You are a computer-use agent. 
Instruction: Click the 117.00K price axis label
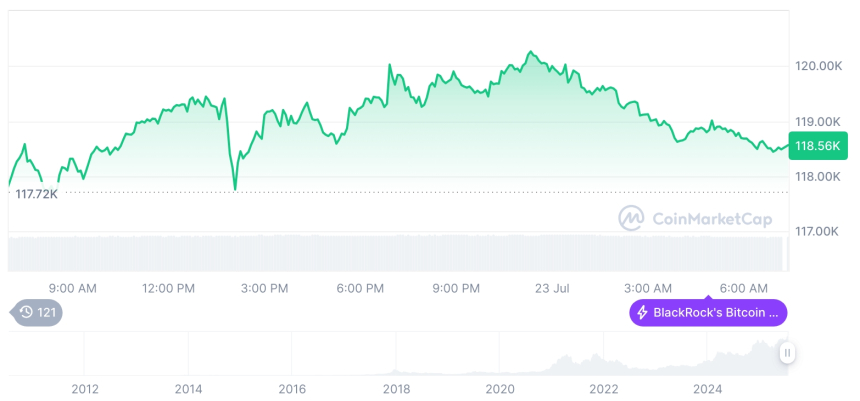pos(818,231)
